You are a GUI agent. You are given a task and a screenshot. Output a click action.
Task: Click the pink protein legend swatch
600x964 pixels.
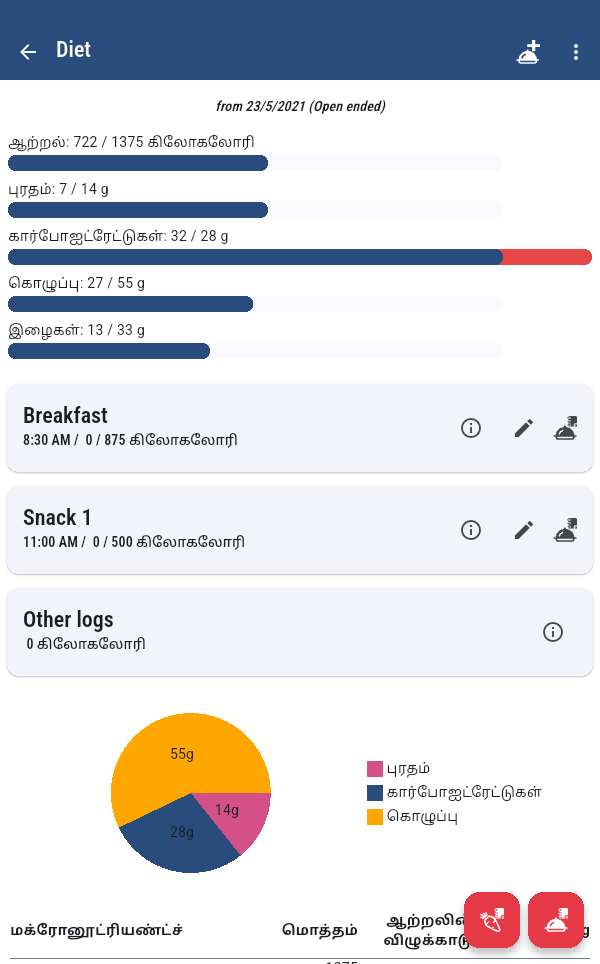pyautogui.click(x=375, y=769)
